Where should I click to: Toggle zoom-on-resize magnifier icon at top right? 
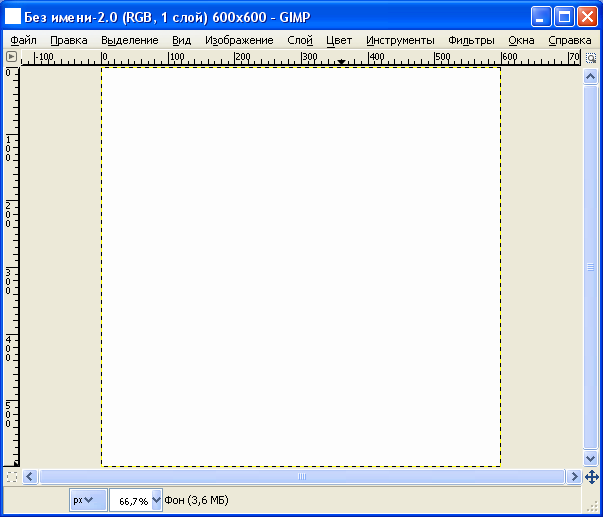pos(591,58)
